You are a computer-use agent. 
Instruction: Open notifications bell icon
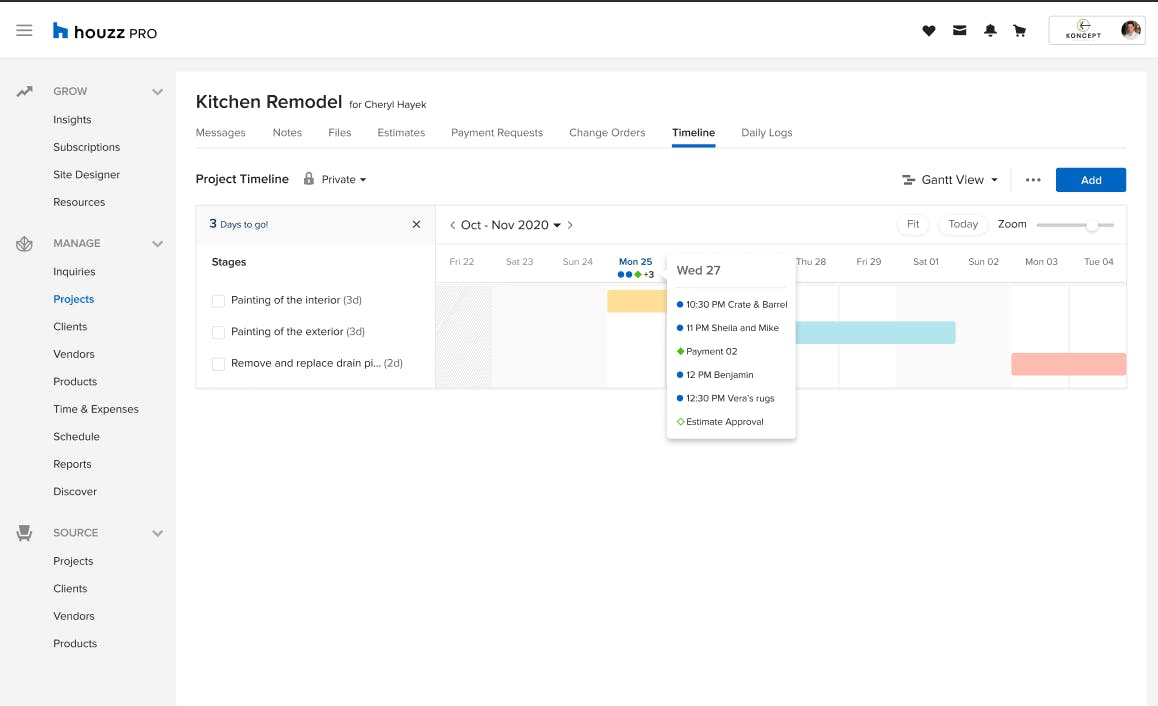coord(990,31)
